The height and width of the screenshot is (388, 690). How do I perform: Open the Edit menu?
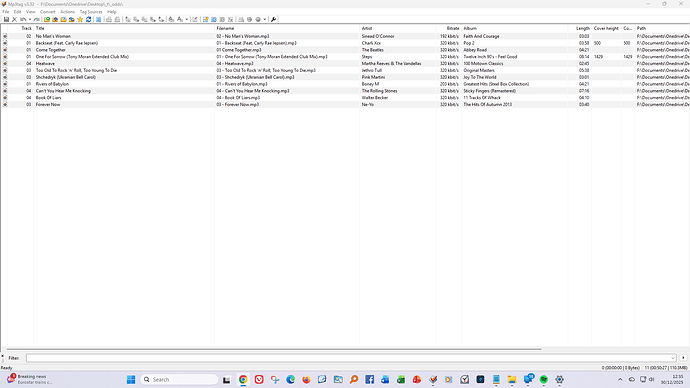[x=17, y=12]
